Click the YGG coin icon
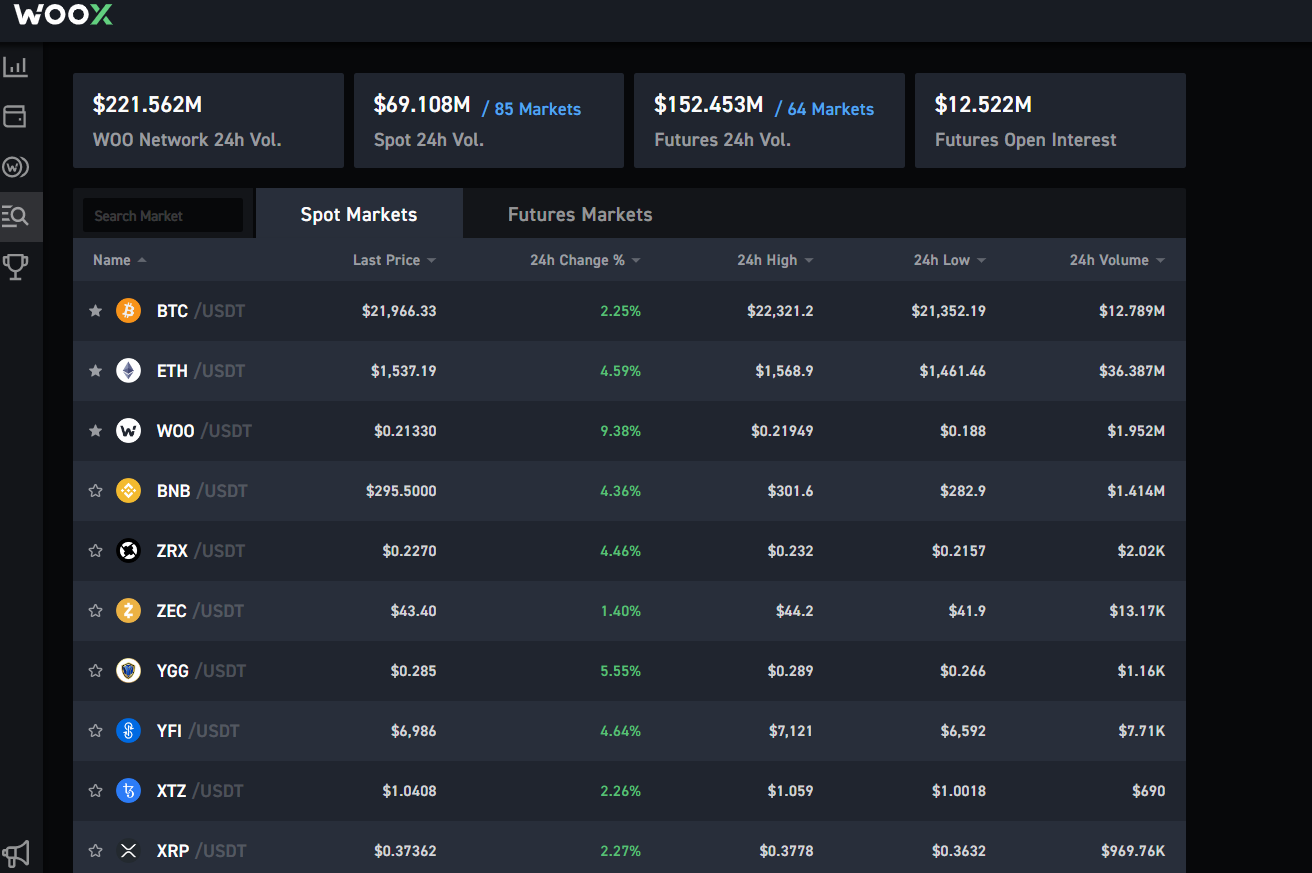Screen dimensions: 1312x873 click(x=128, y=671)
